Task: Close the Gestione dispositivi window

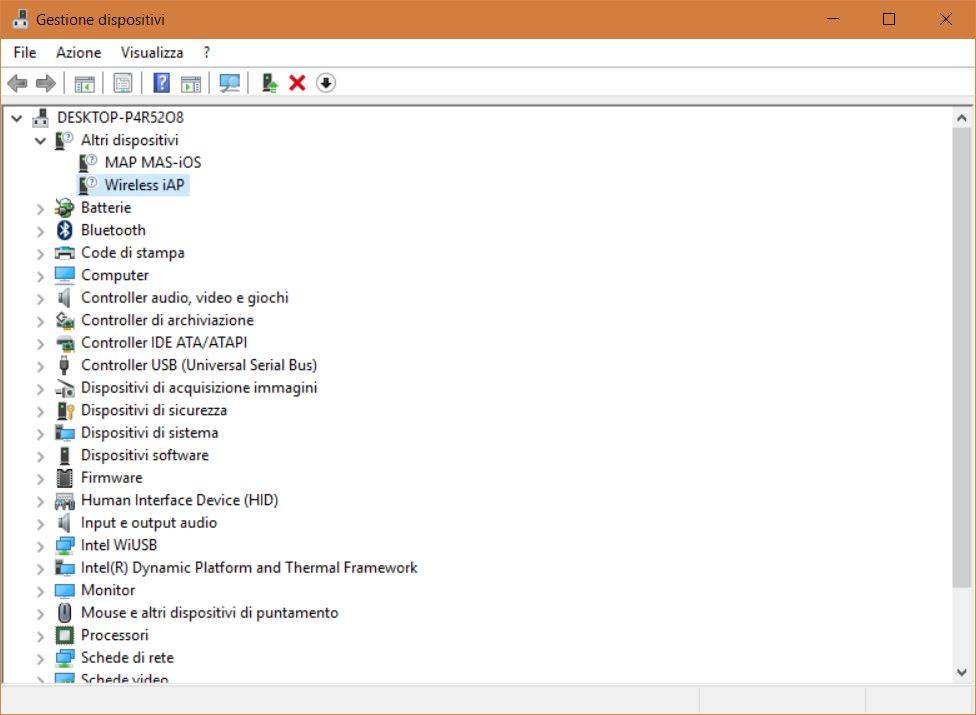Action: pos(946,19)
